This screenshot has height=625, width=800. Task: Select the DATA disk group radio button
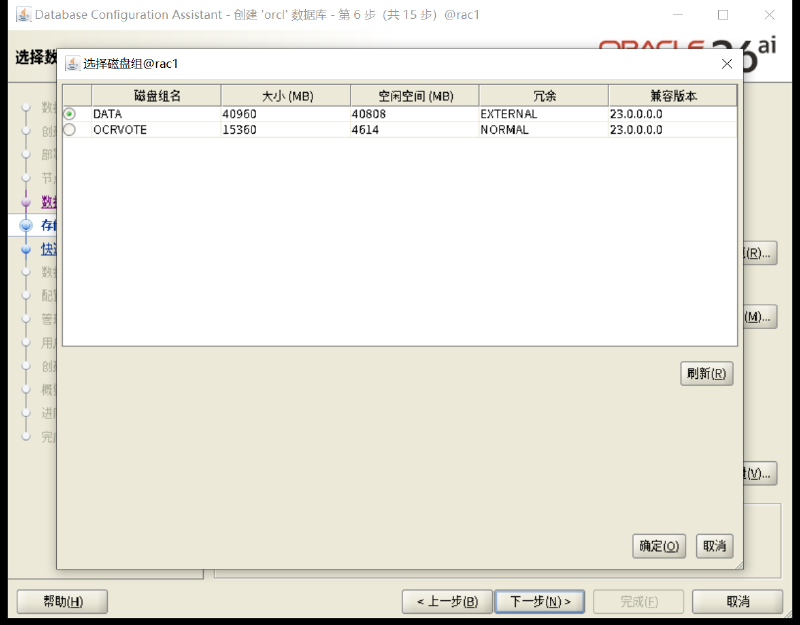coord(70,114)
